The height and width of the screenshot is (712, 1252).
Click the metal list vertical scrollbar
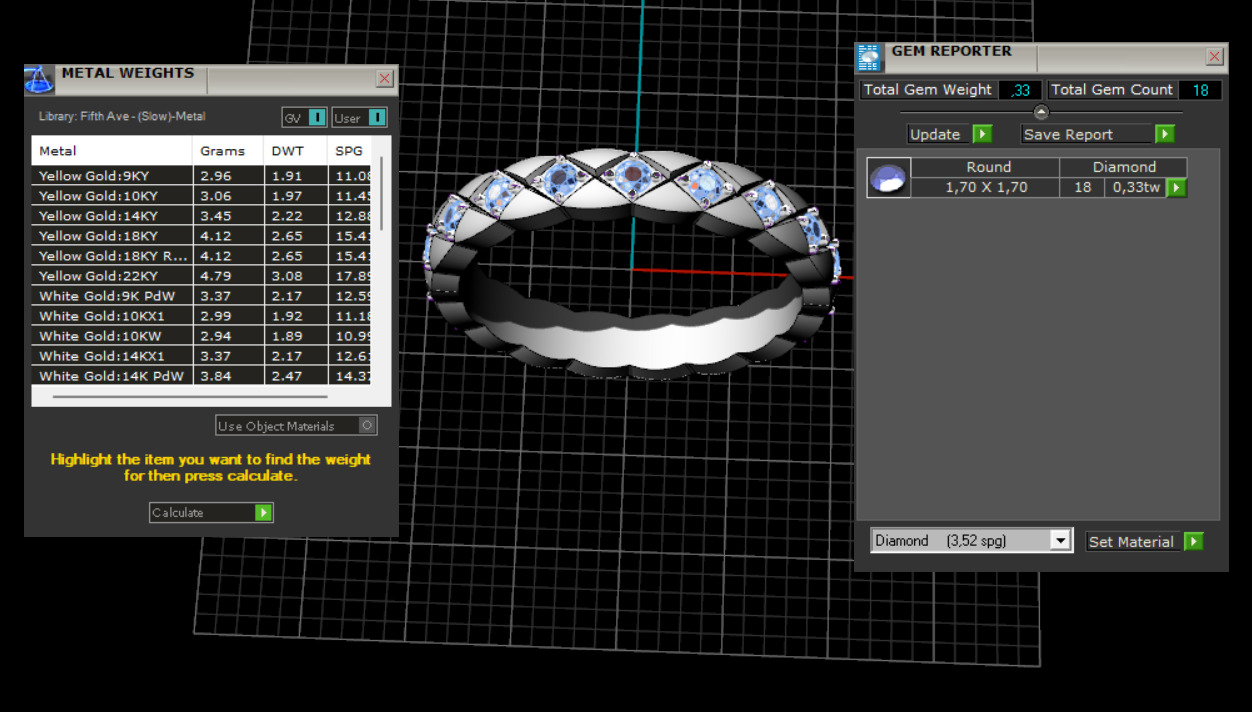click(x=380, y=195)
